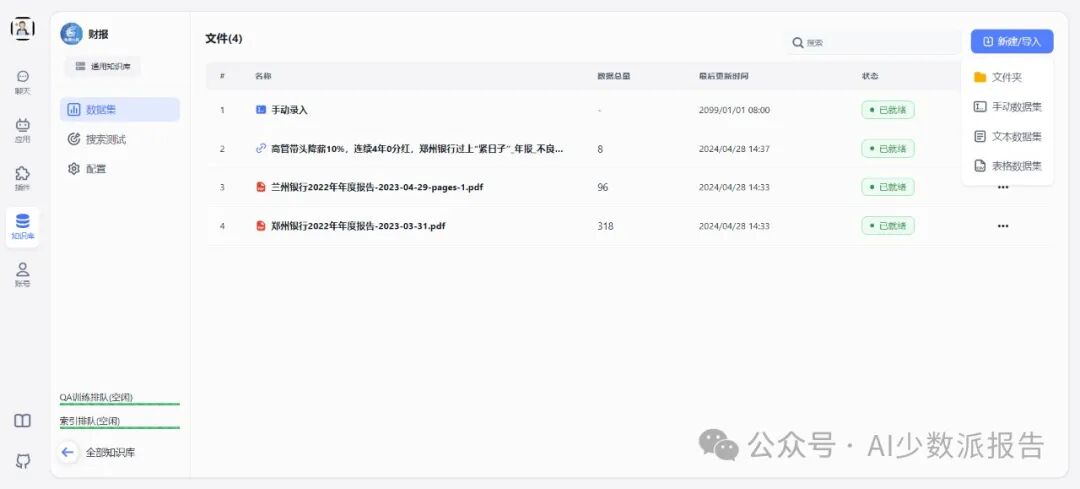
Task: Choose 文件夹 from the dropdown
Action: point(1007,77)
